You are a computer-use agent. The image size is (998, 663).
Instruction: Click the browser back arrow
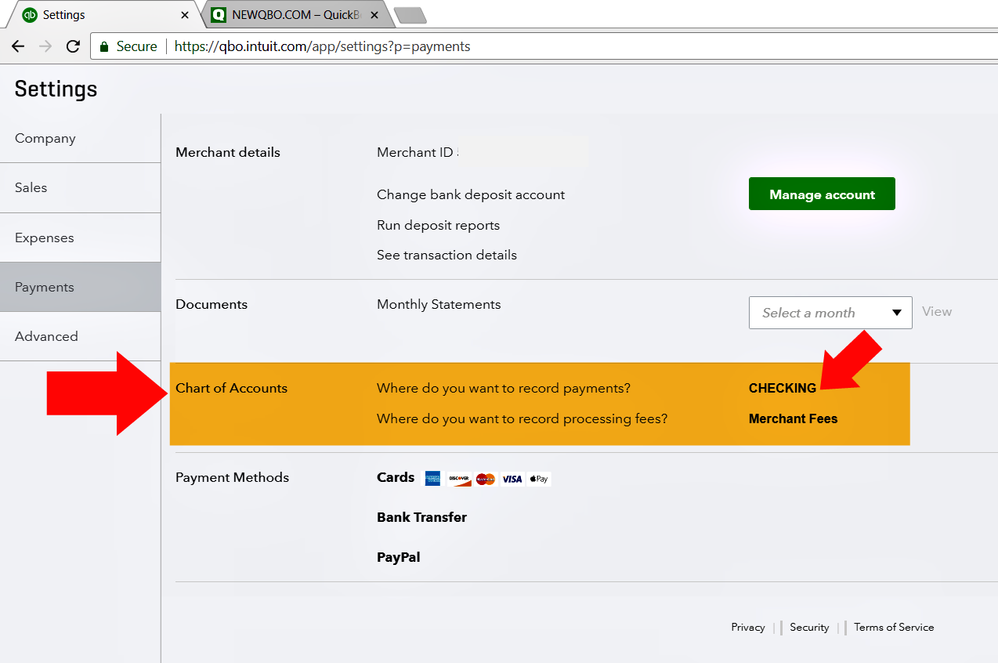click(17, 46)
